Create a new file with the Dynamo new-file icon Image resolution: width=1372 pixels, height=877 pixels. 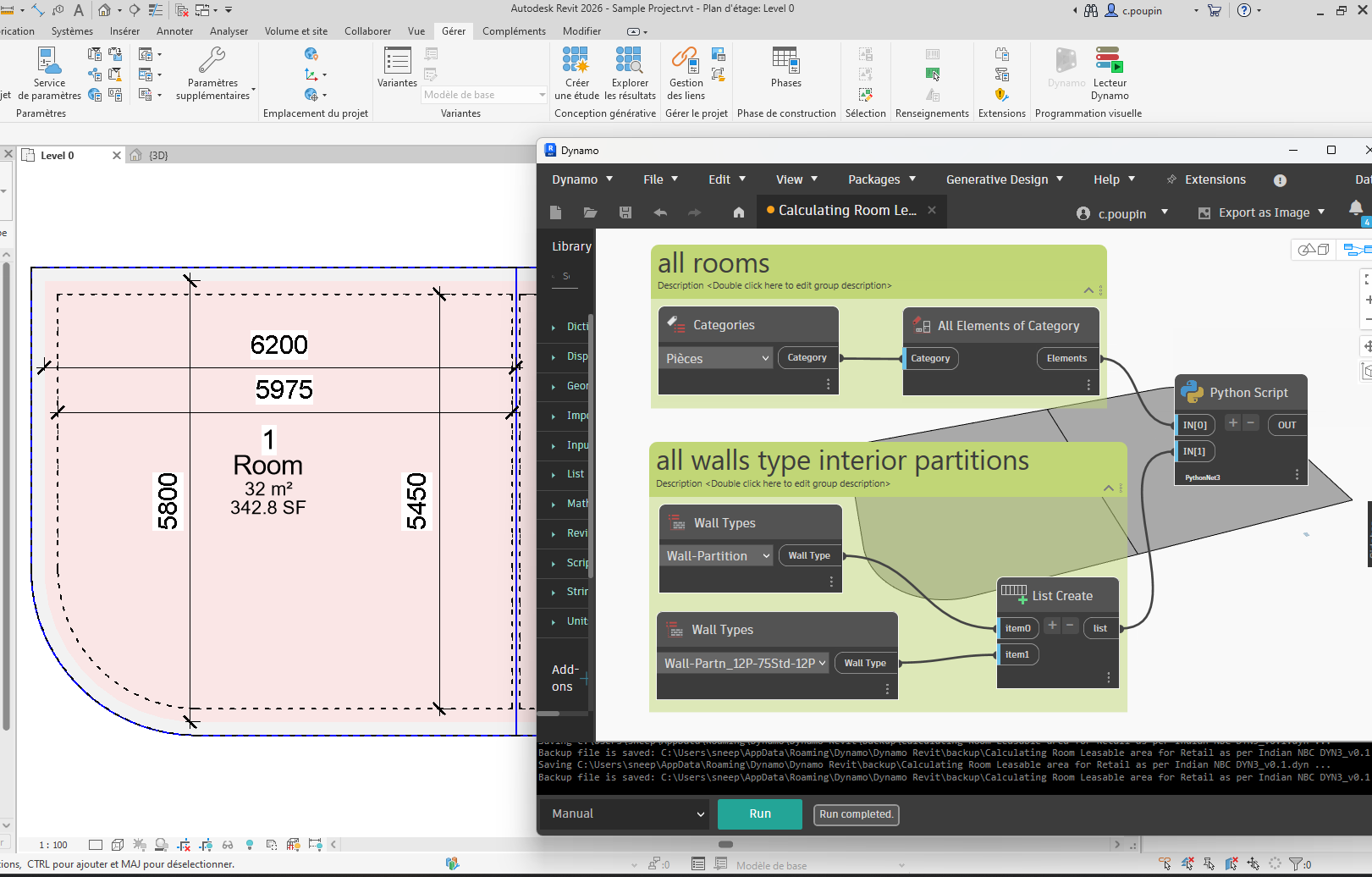tap(555, 212)
